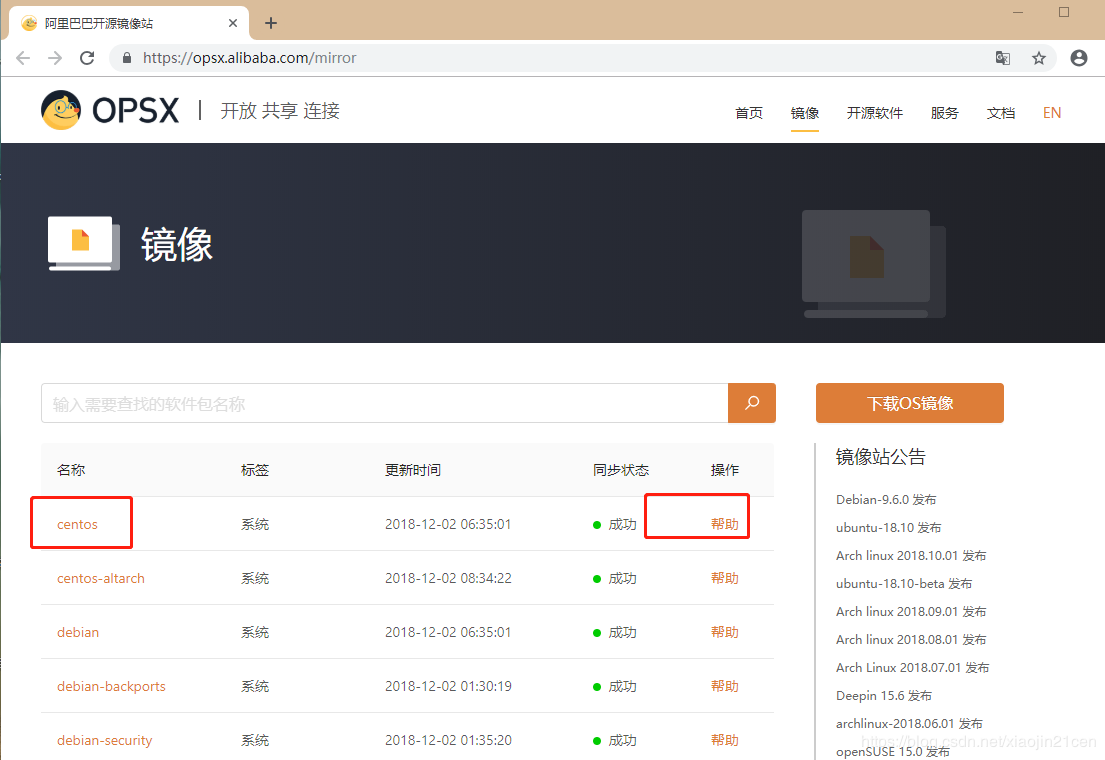
Task: Open a new browser tab
Action: (271, 23)
